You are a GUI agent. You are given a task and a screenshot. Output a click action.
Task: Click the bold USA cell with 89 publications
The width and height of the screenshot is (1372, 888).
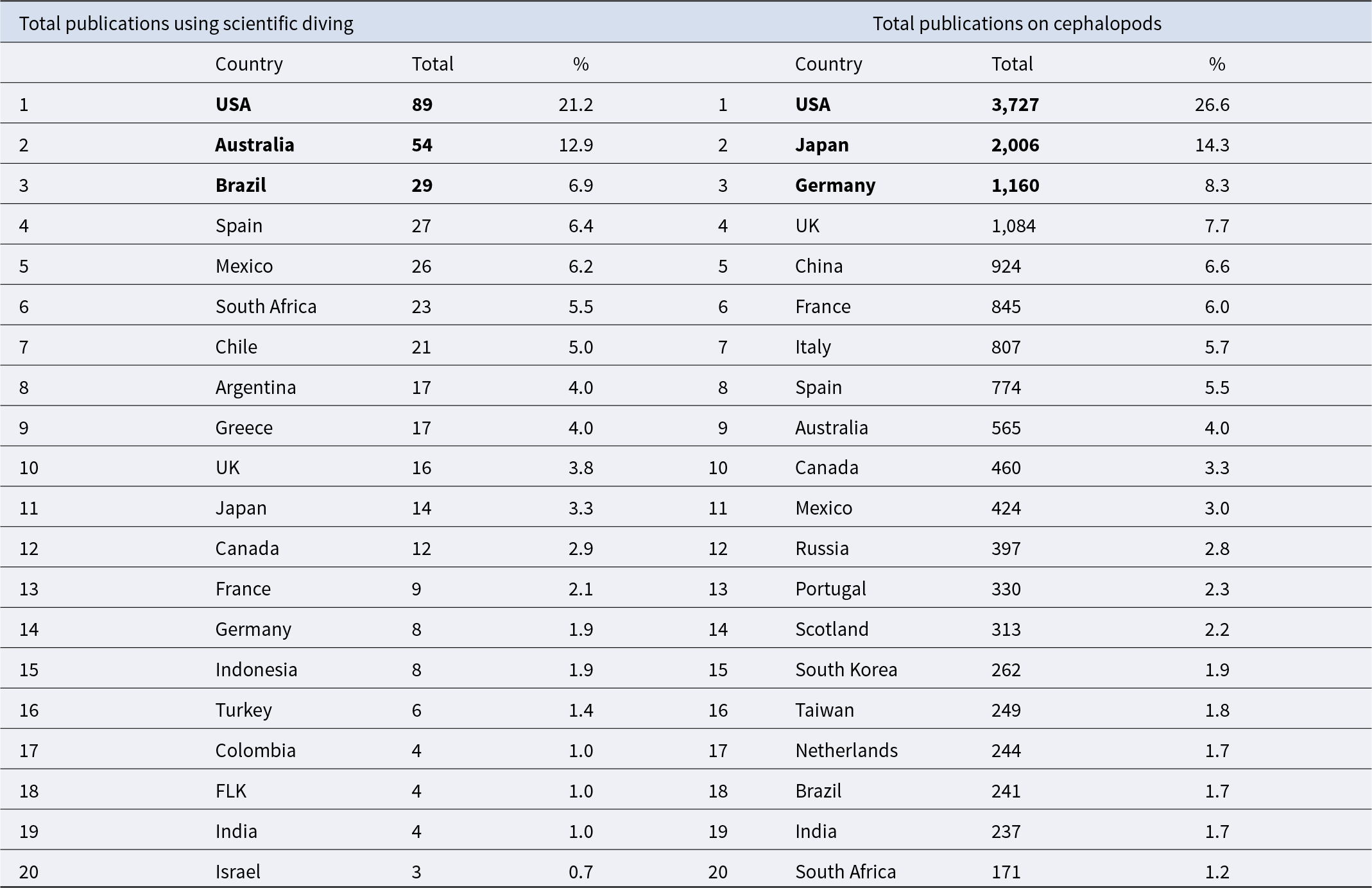(x=233, y=105)
